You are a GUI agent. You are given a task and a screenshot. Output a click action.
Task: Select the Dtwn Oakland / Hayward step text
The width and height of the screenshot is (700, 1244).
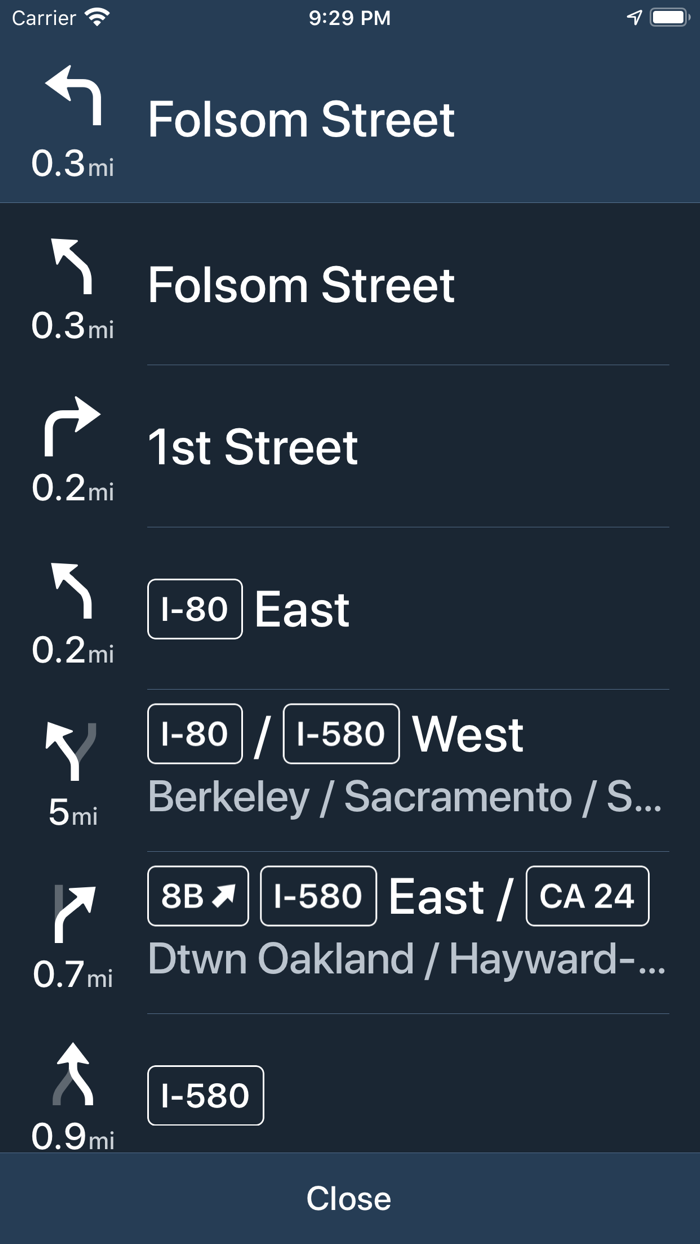[406, 960]
